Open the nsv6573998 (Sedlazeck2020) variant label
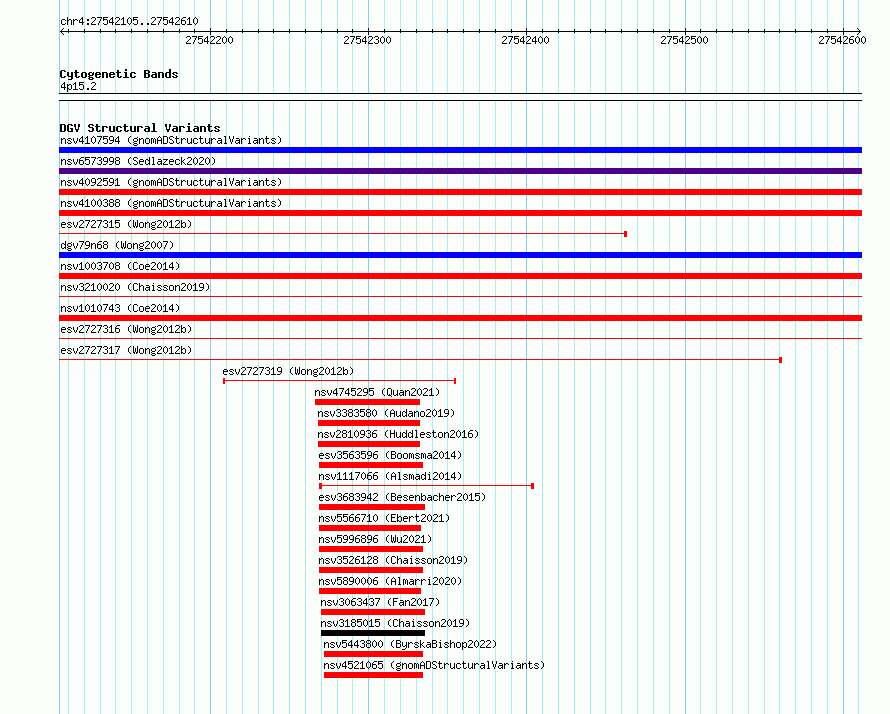 [x=138, y=161]
